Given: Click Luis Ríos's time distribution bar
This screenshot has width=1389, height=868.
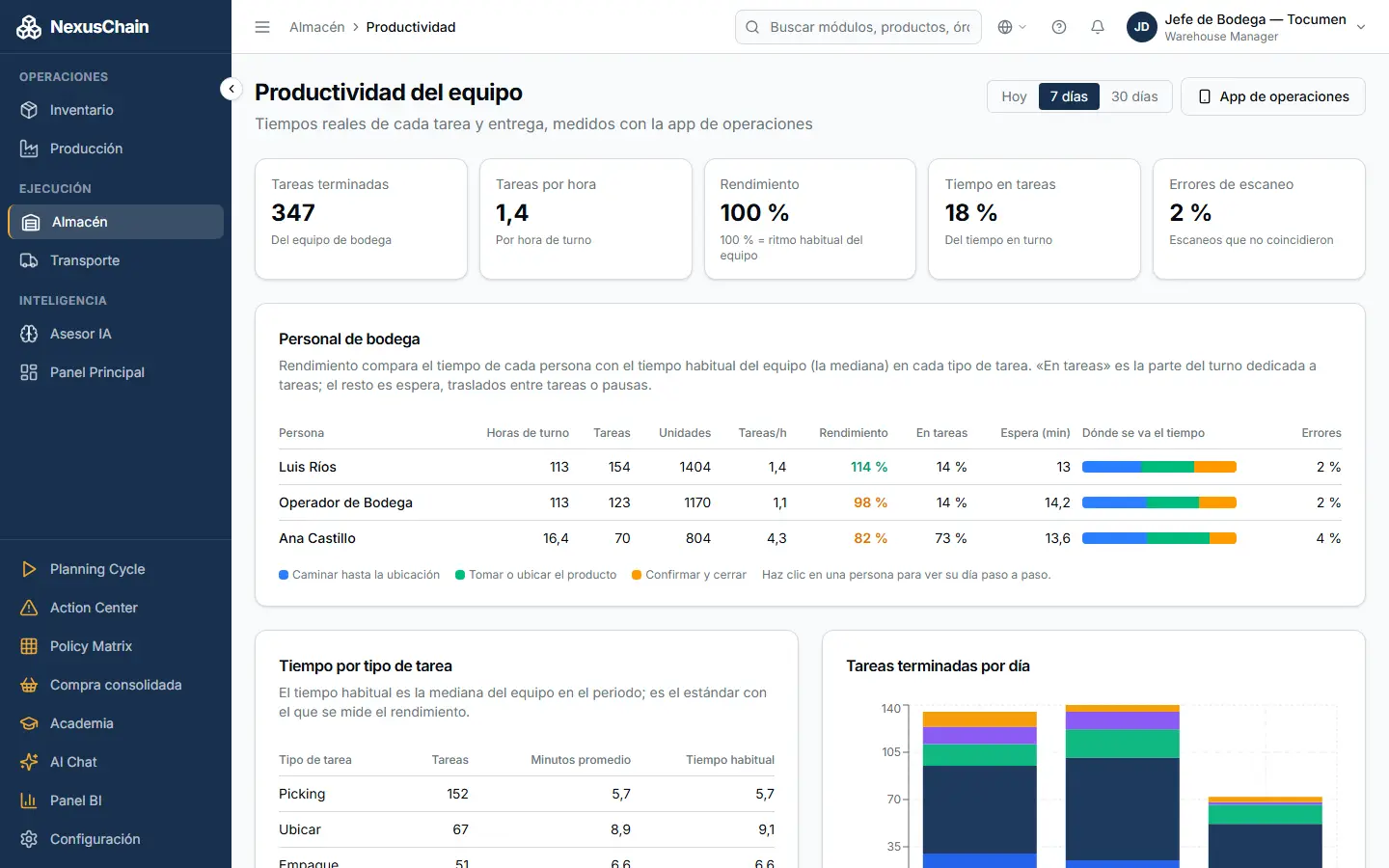Looking at the screenshot, I should coord(1159,467).
